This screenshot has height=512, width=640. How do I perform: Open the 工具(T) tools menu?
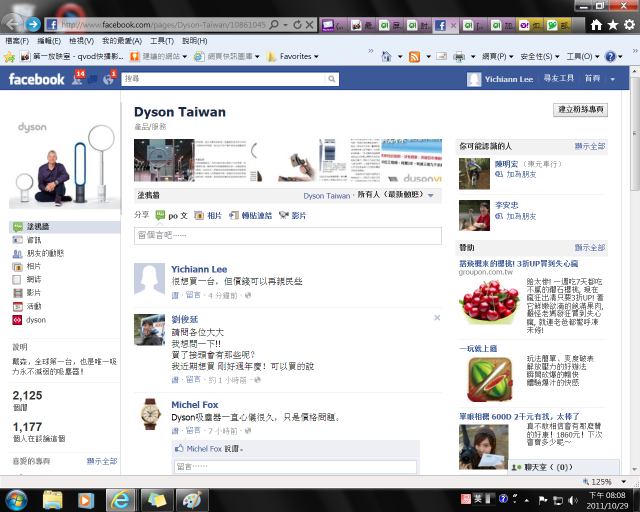click(x=162, y=41)
